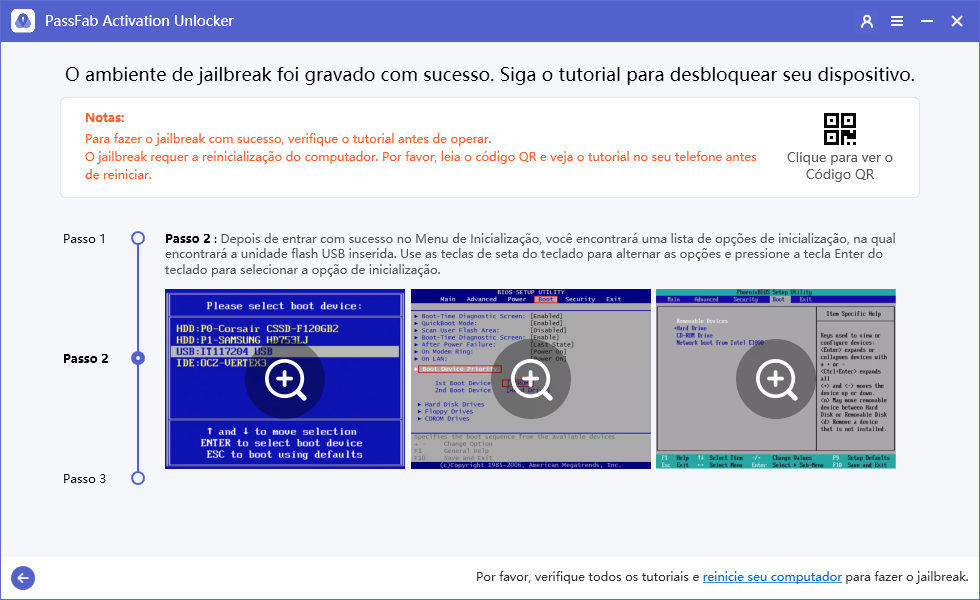Click the PassFab logo in the title bar
Image resolution: width=980 pixels, height=600 pixels.
(22, 20)
